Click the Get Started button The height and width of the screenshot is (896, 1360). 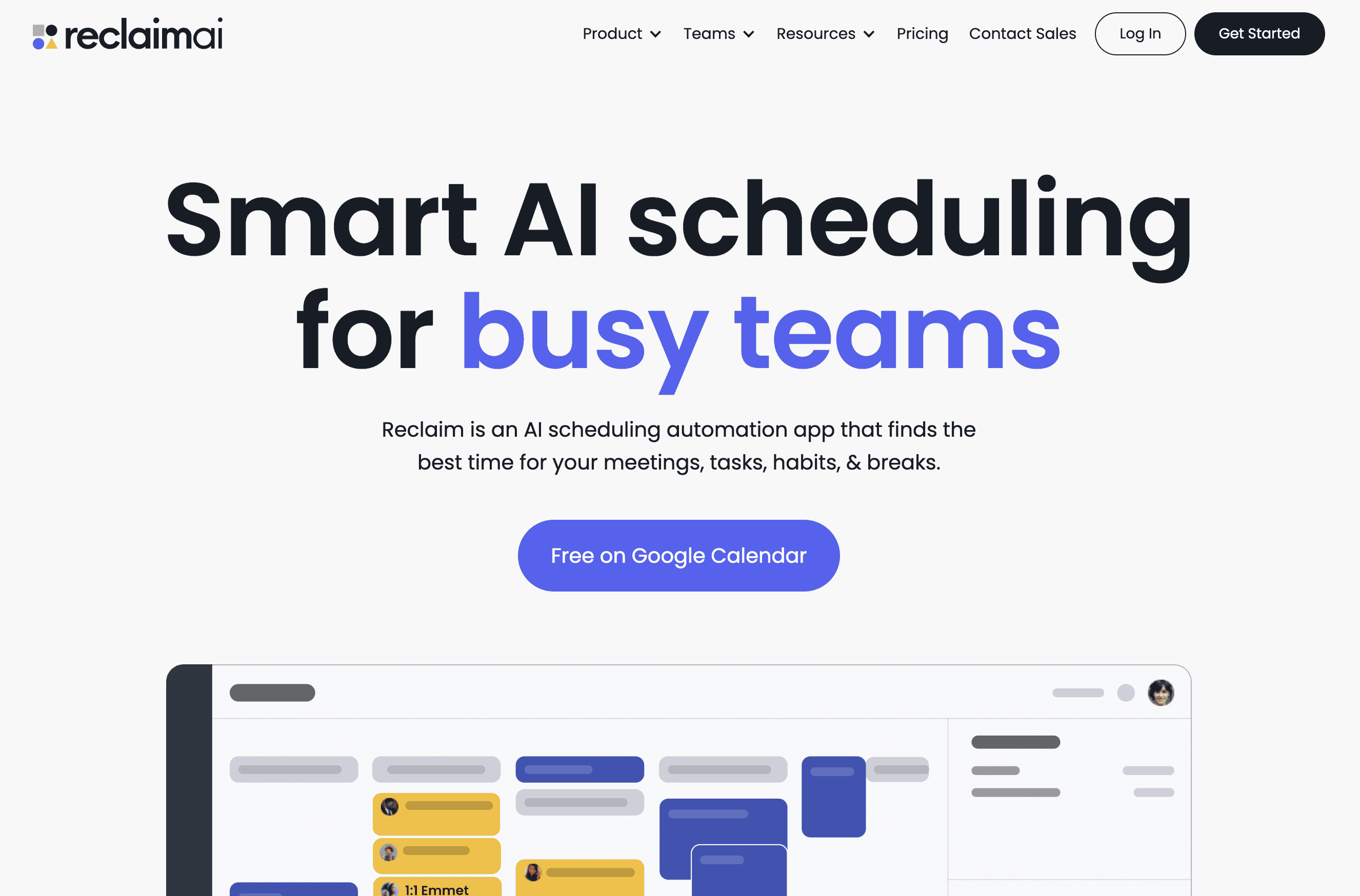1259,33
